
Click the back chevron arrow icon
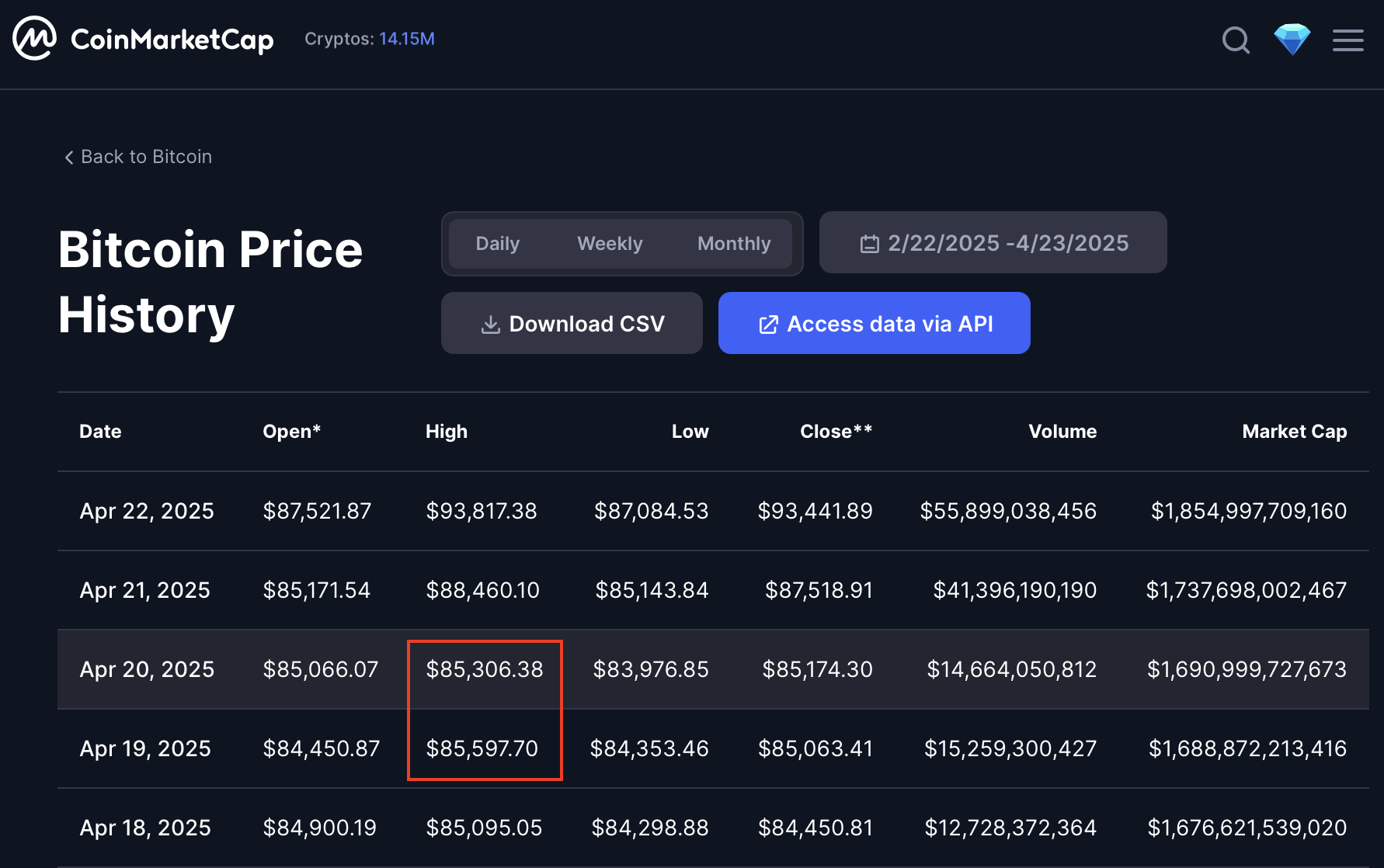click(69, 158)
